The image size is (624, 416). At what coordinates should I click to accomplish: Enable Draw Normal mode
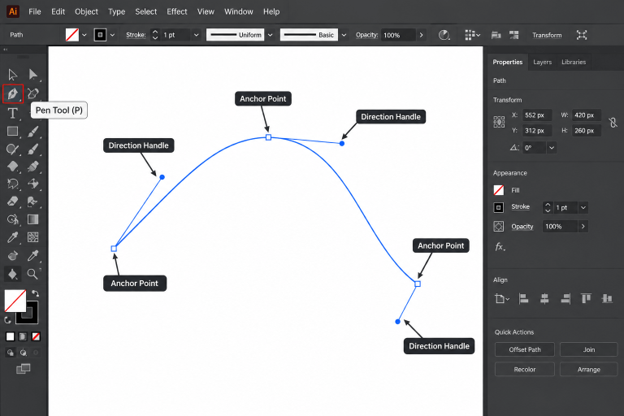(10, 352)
